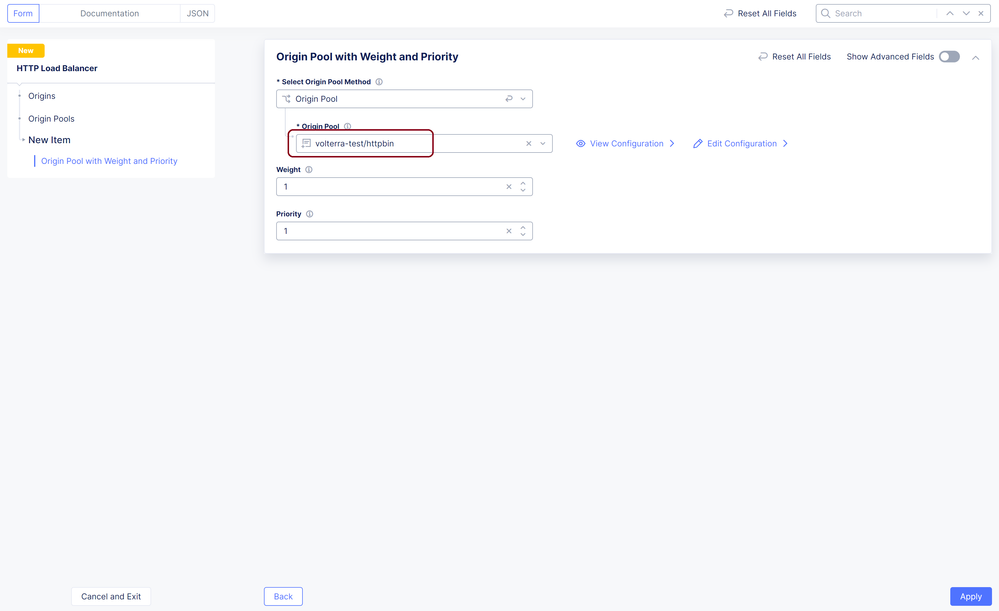The width and height of the screenshot is (999, 611).
Task: Select Origin Pools in sidebar tree
Action: coord(51,119)
